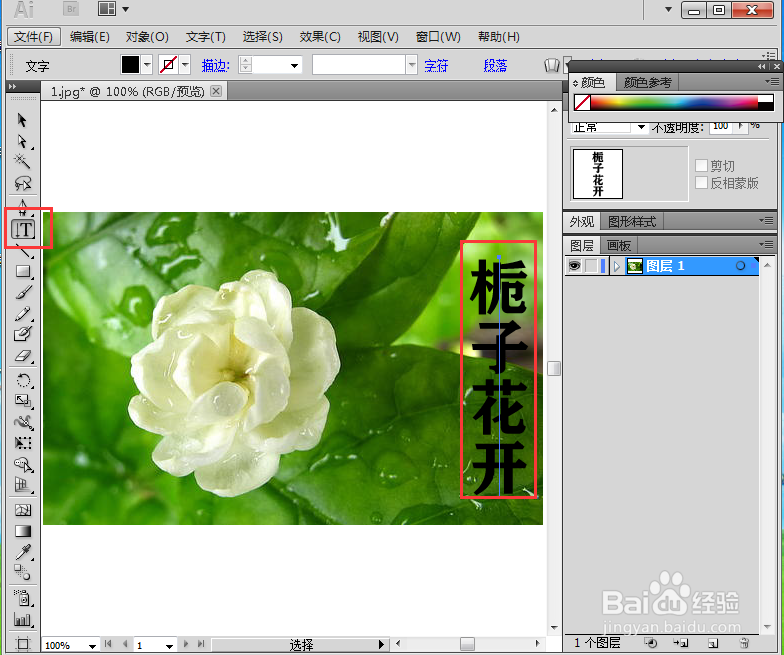Select the Perspective Grid tool
The width and height of the screenshot is (784, 655).
pos(23,484)
